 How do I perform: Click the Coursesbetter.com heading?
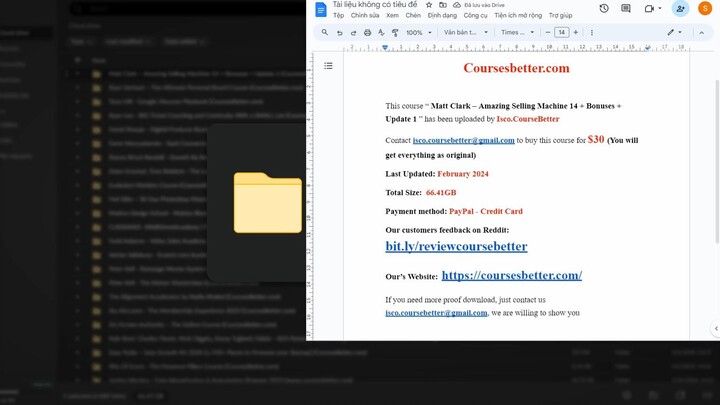pos(516,68)
